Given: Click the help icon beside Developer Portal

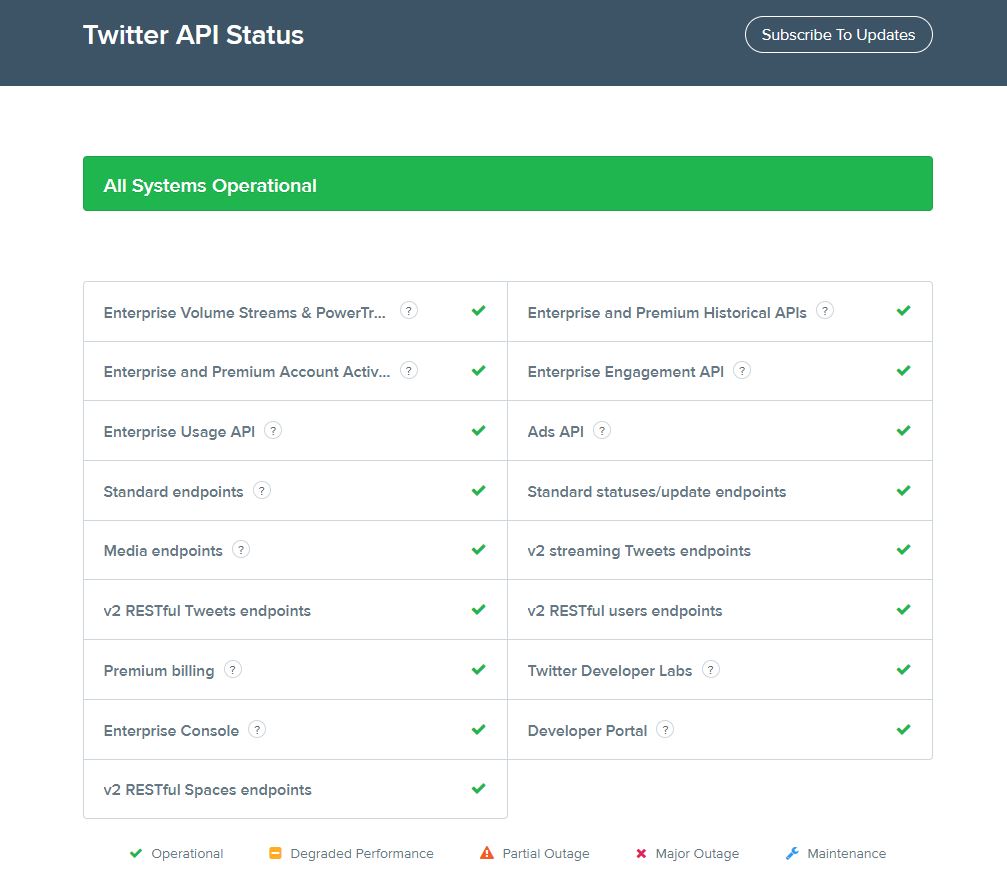Looking at the screenshot, I should click(x=665, y=730).
